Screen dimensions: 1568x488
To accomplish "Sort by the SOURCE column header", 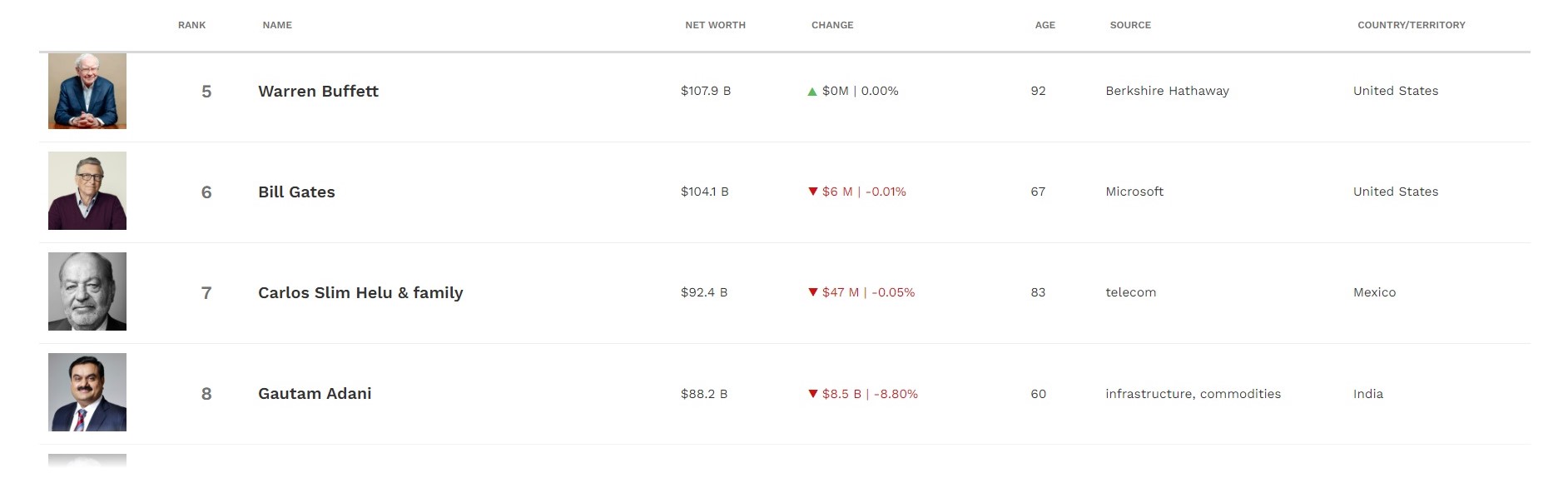I will pyautogui.click(x=1130, y=25).
